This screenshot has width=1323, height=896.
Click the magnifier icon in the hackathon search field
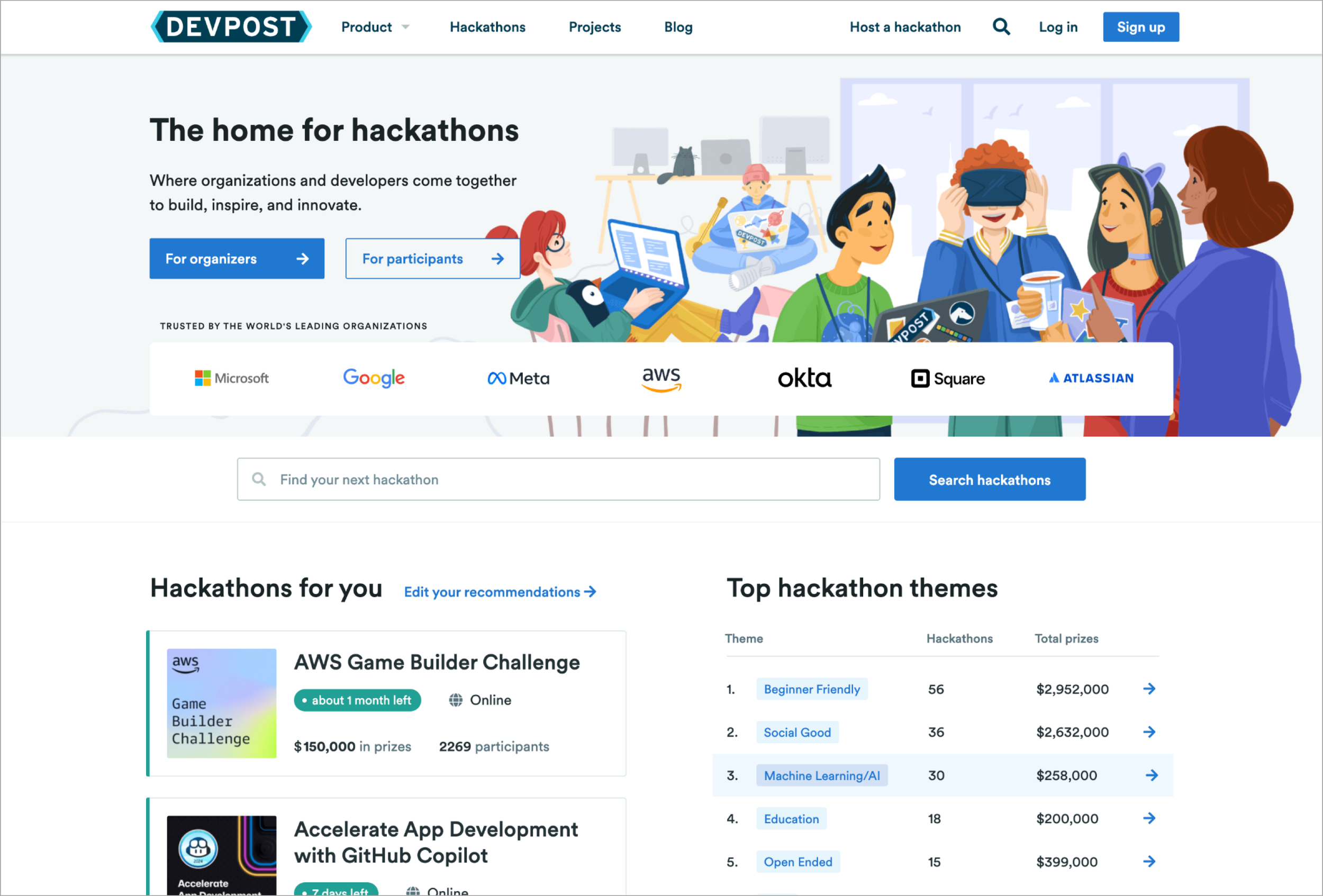pos(259,479)
